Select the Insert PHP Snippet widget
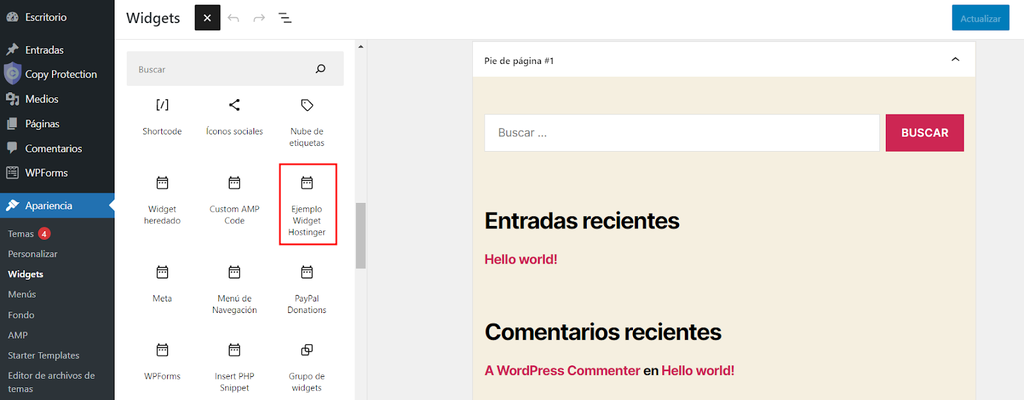 234,366
